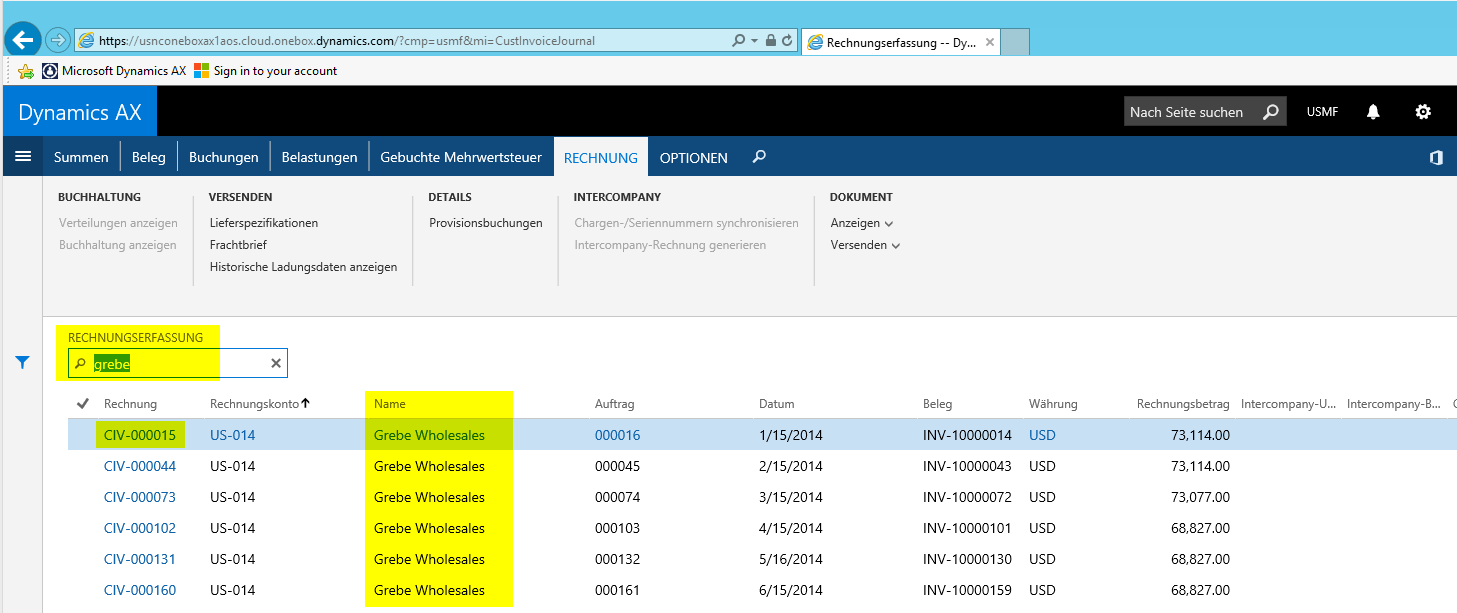Open the Gebuchte Mehrwertsteuer menu item
Screen dimensions: 1457x613
pyautogui.click(x=460, y=157)
